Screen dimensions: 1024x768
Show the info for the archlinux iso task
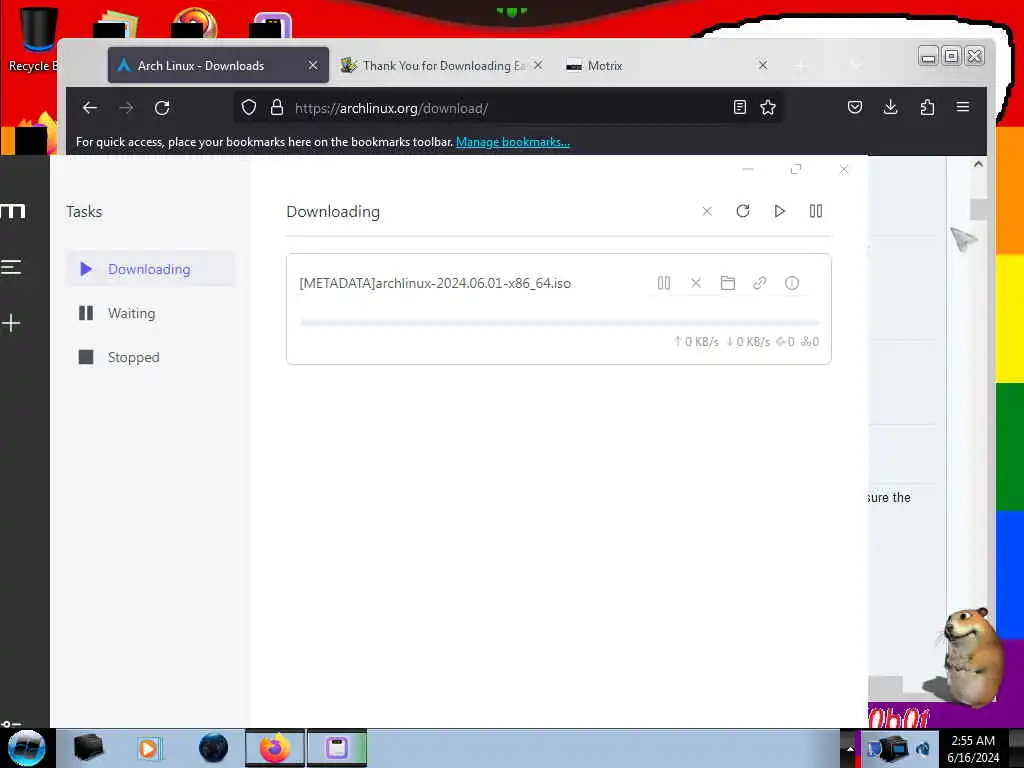click(792, 283)
